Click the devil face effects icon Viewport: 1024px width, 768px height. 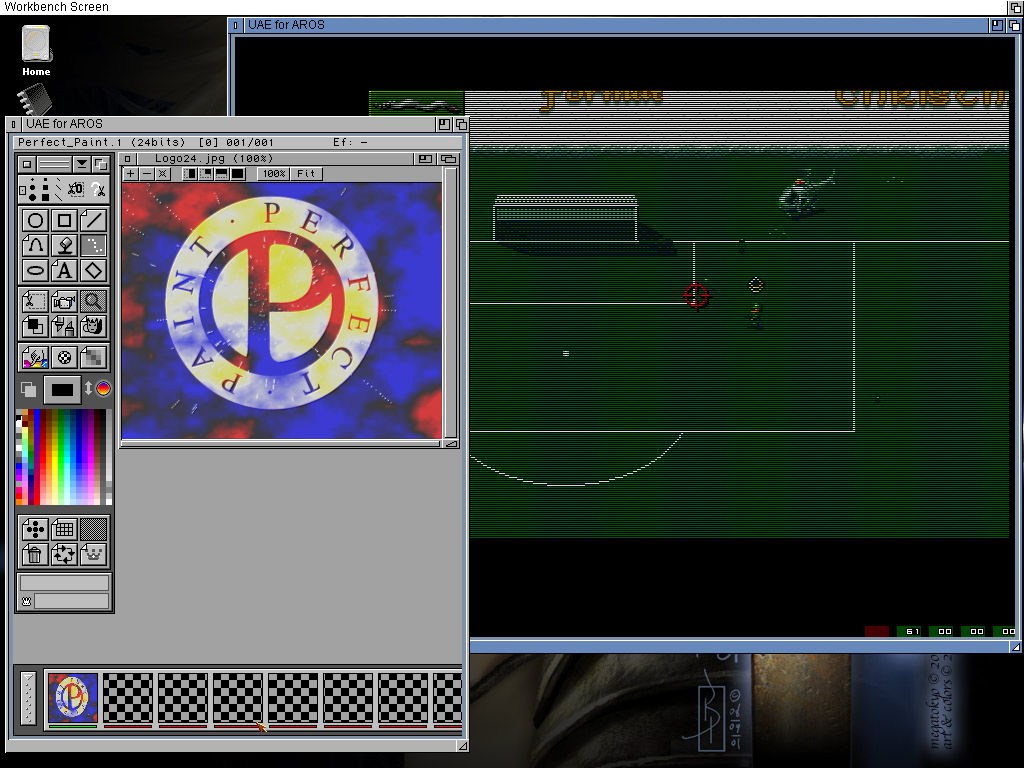(93, 326)
